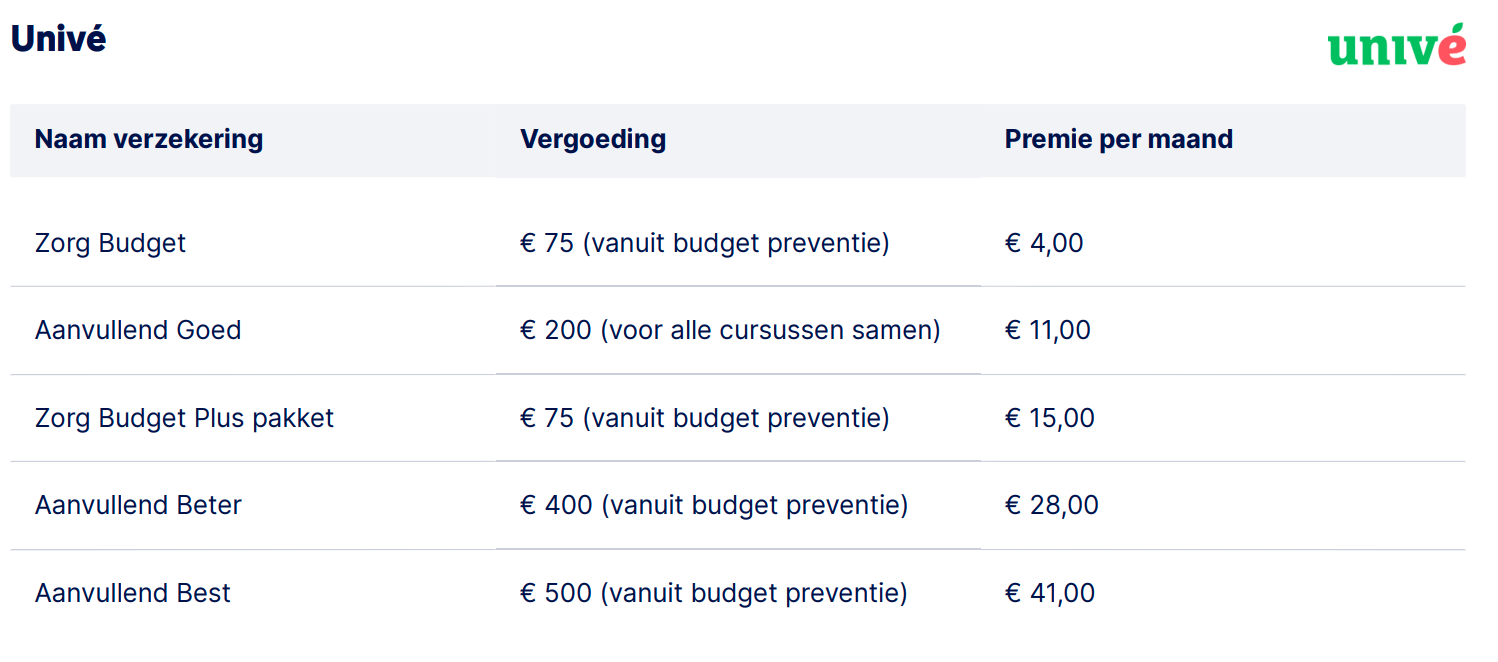
Task: Click Zorg Budget's € 75 reimbursement cell
Action: (705, 243)
